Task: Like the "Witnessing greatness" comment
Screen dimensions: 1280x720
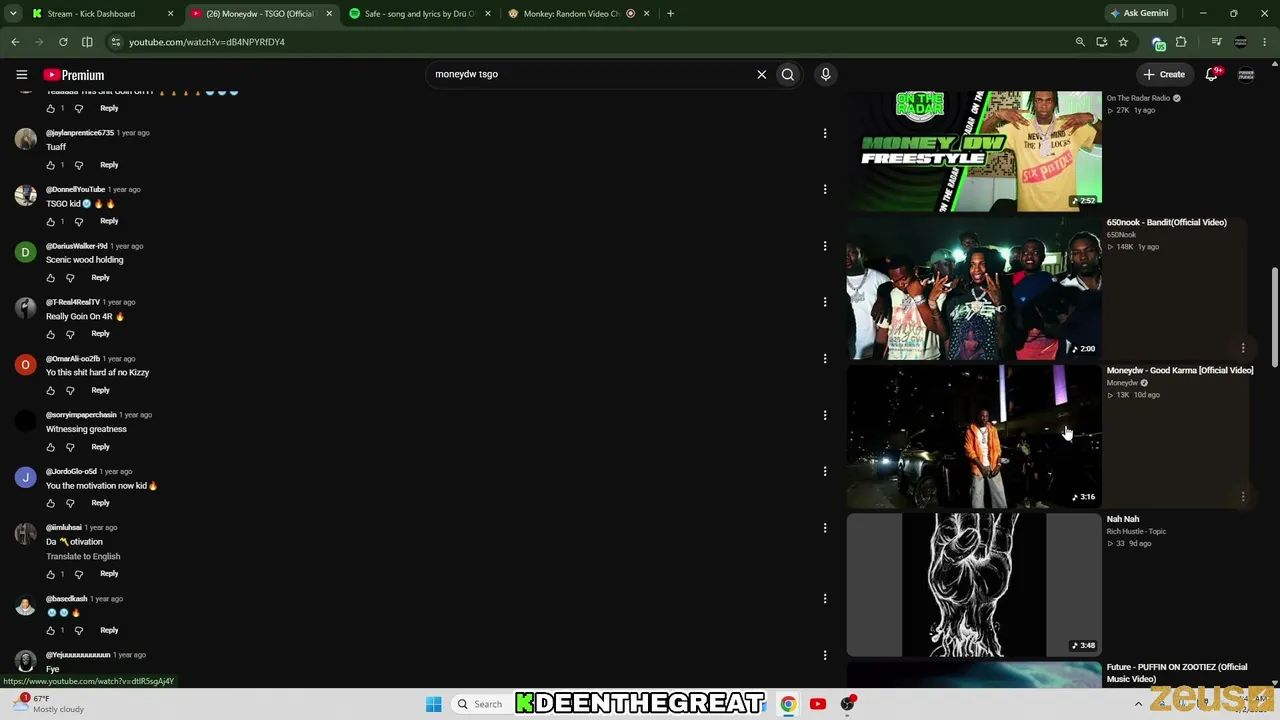Action: (x=51, y=447)
